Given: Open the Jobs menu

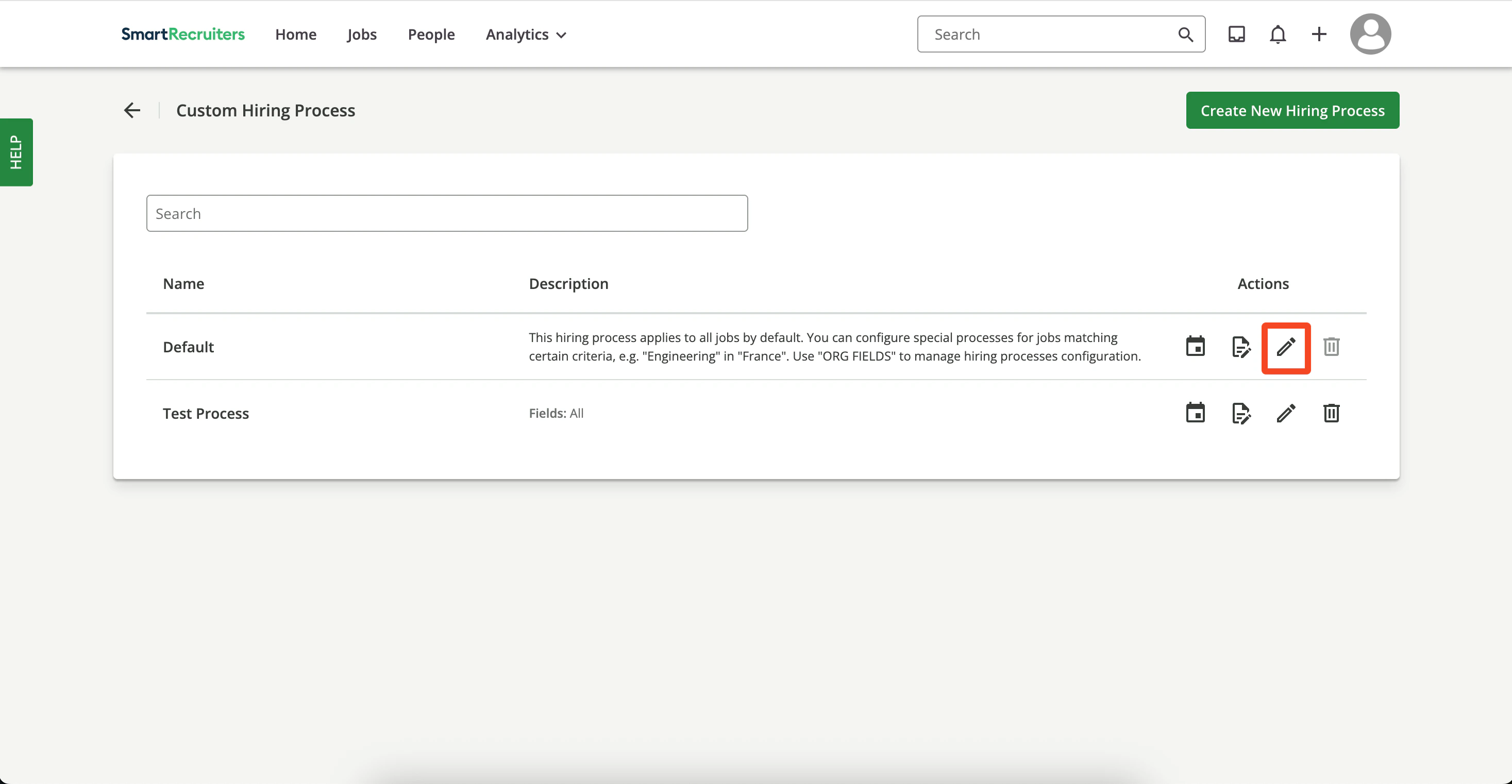Looking at the screenshot, I should (362, 34).
